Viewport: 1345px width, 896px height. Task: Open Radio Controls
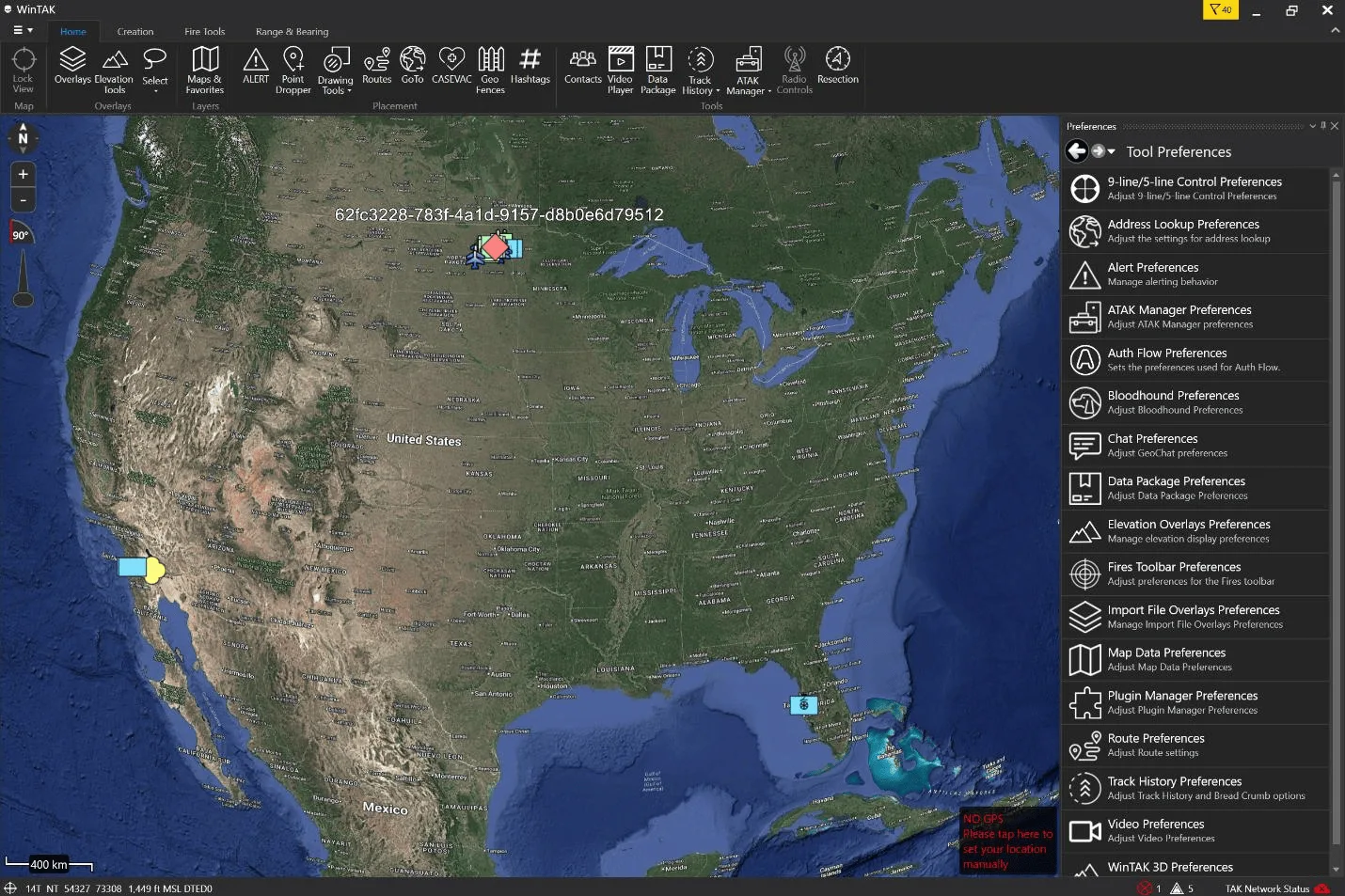coord(795,71)
